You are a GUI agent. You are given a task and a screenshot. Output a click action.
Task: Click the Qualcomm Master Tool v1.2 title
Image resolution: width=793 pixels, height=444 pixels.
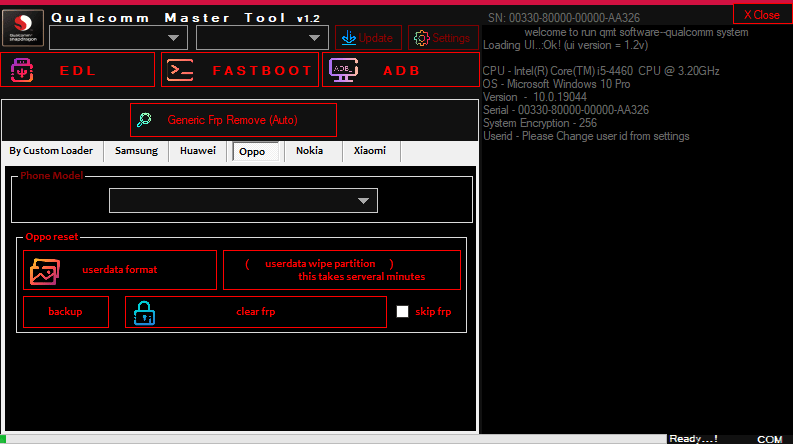click(x=186, y=18)
